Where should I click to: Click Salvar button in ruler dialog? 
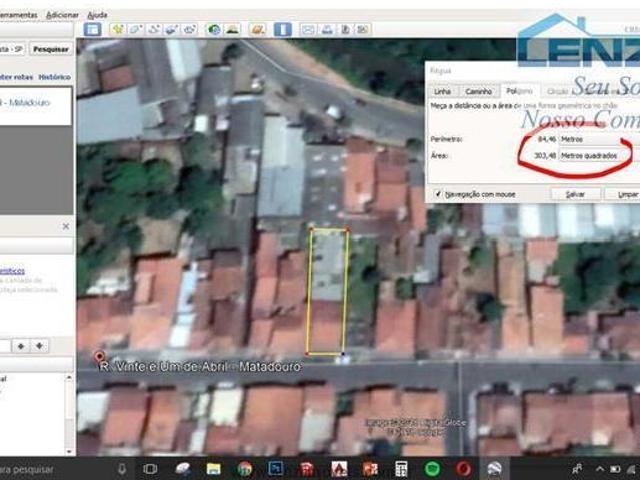tap(575, 193)
